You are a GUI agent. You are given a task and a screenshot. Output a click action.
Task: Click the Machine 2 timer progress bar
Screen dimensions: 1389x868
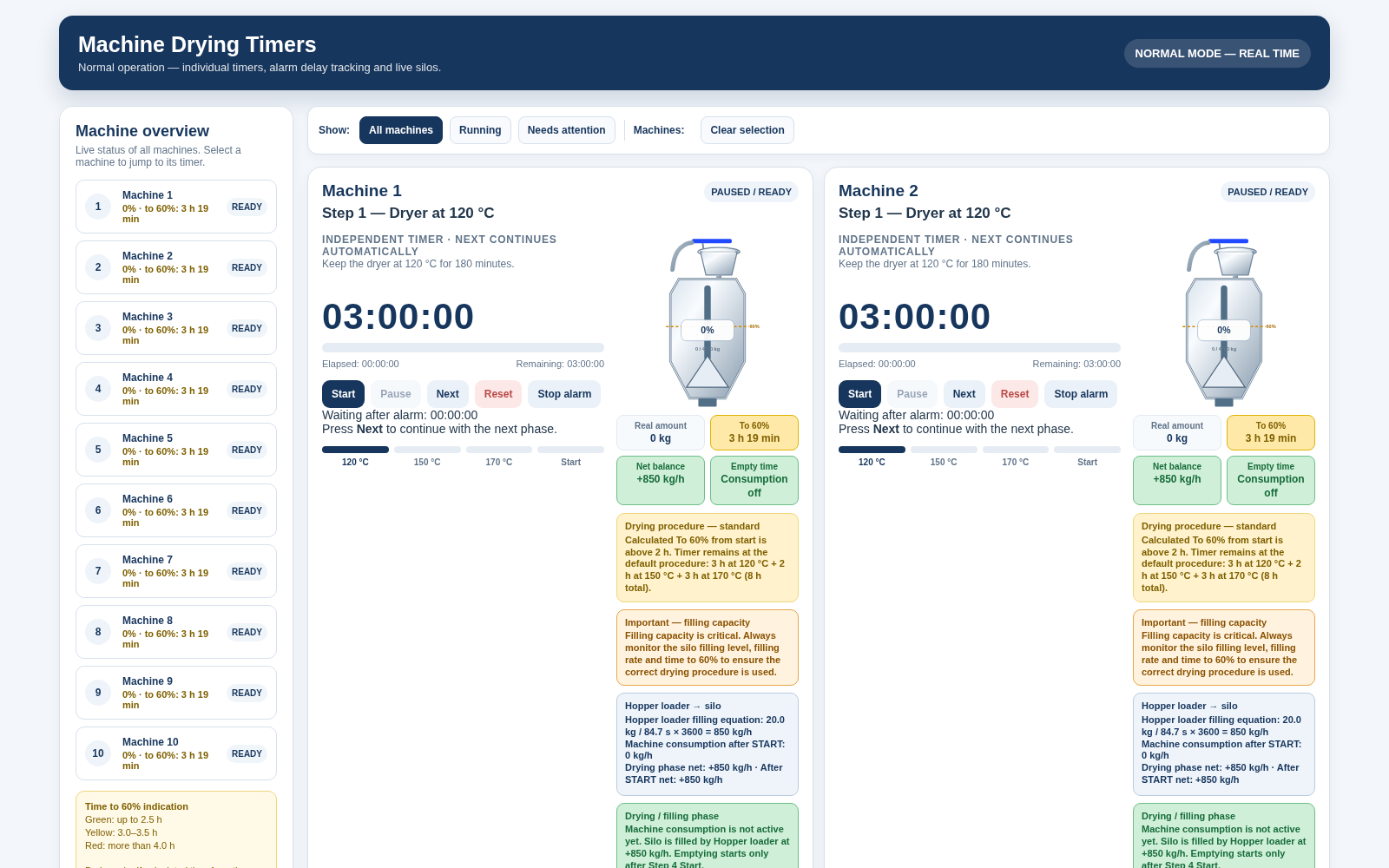coord(979,347)
